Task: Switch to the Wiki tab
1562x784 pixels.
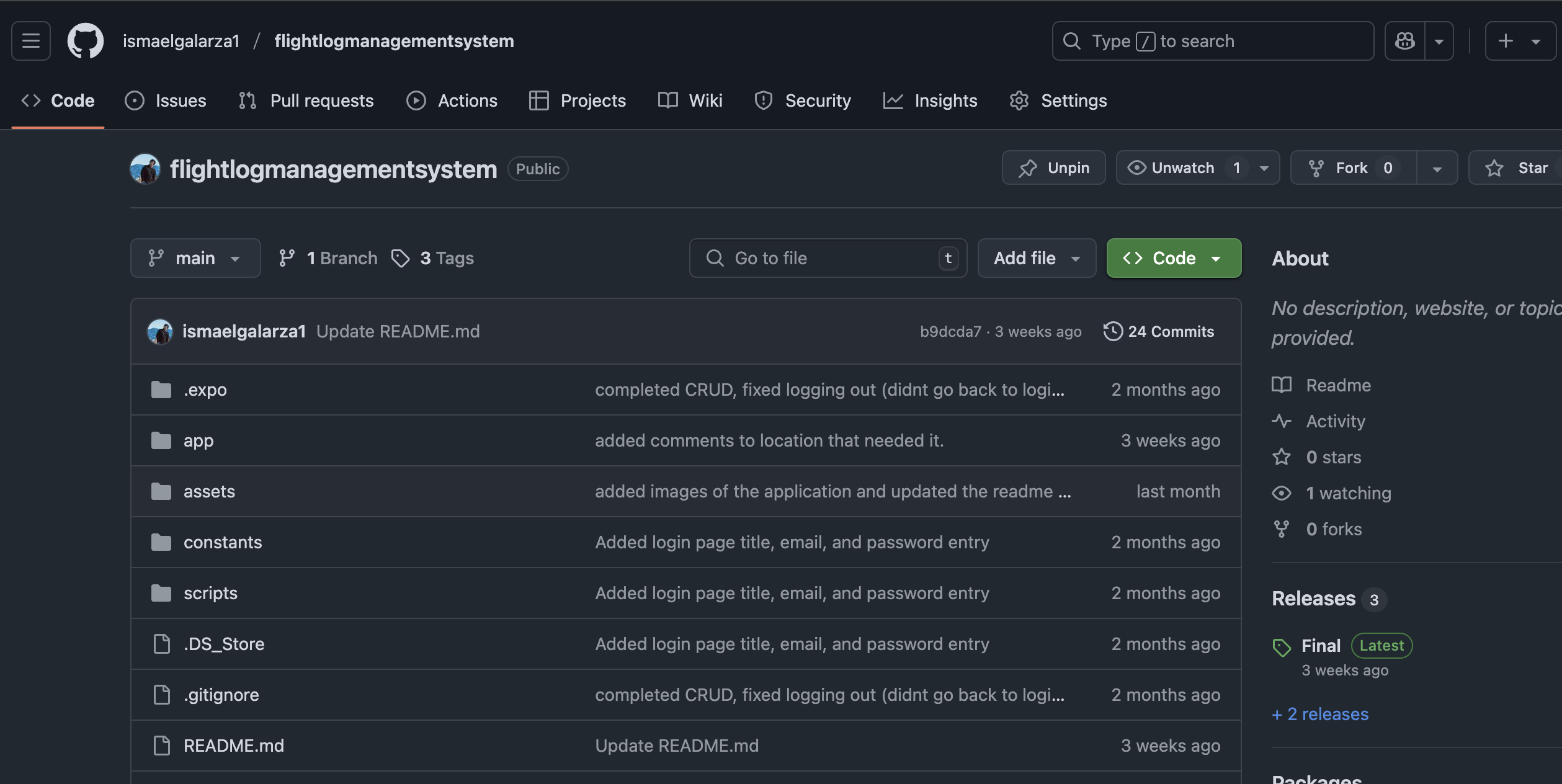Action: (x=690, y=100)
